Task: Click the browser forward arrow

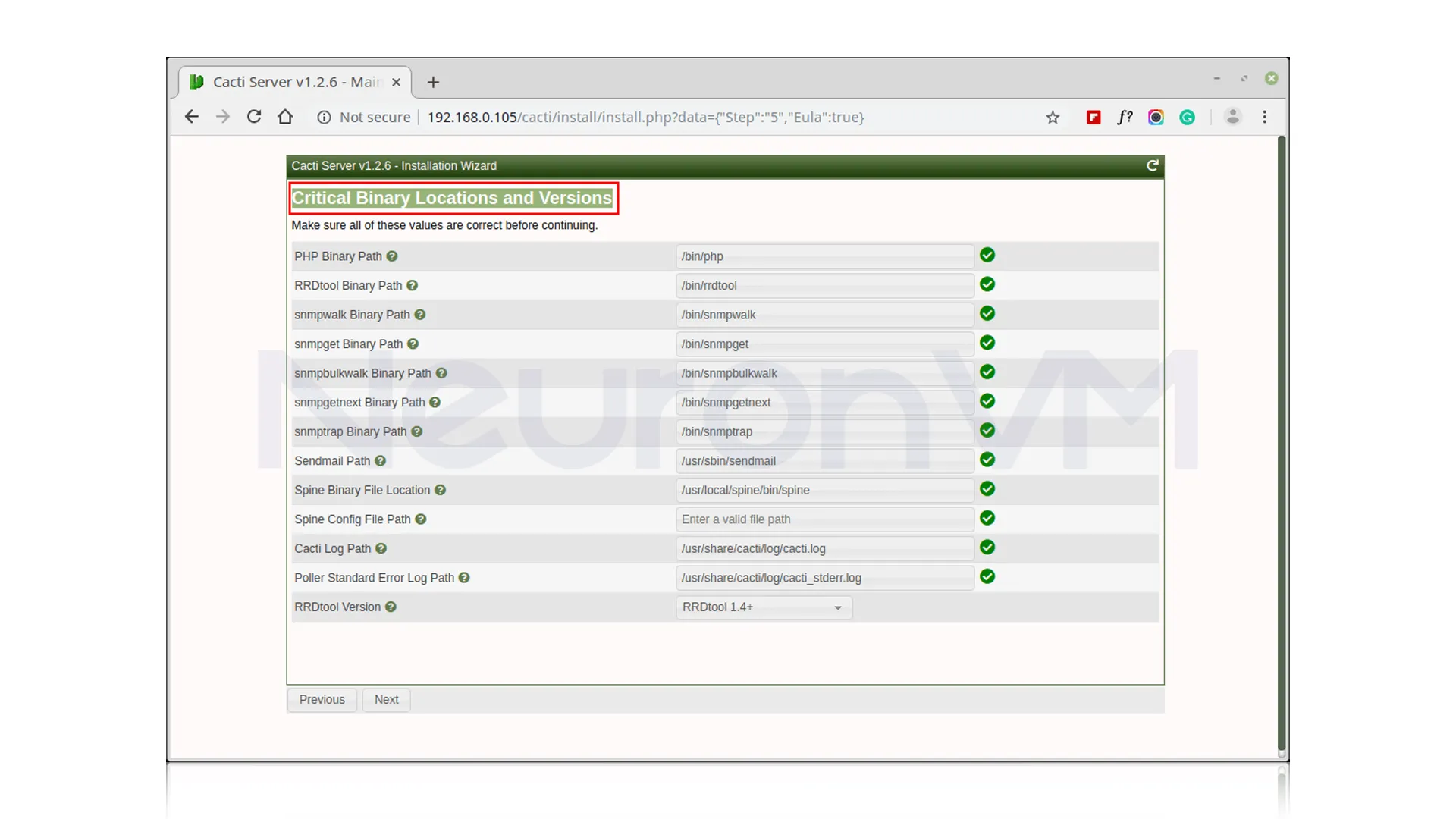Action: pyautogui.click(x=222, y=117)
